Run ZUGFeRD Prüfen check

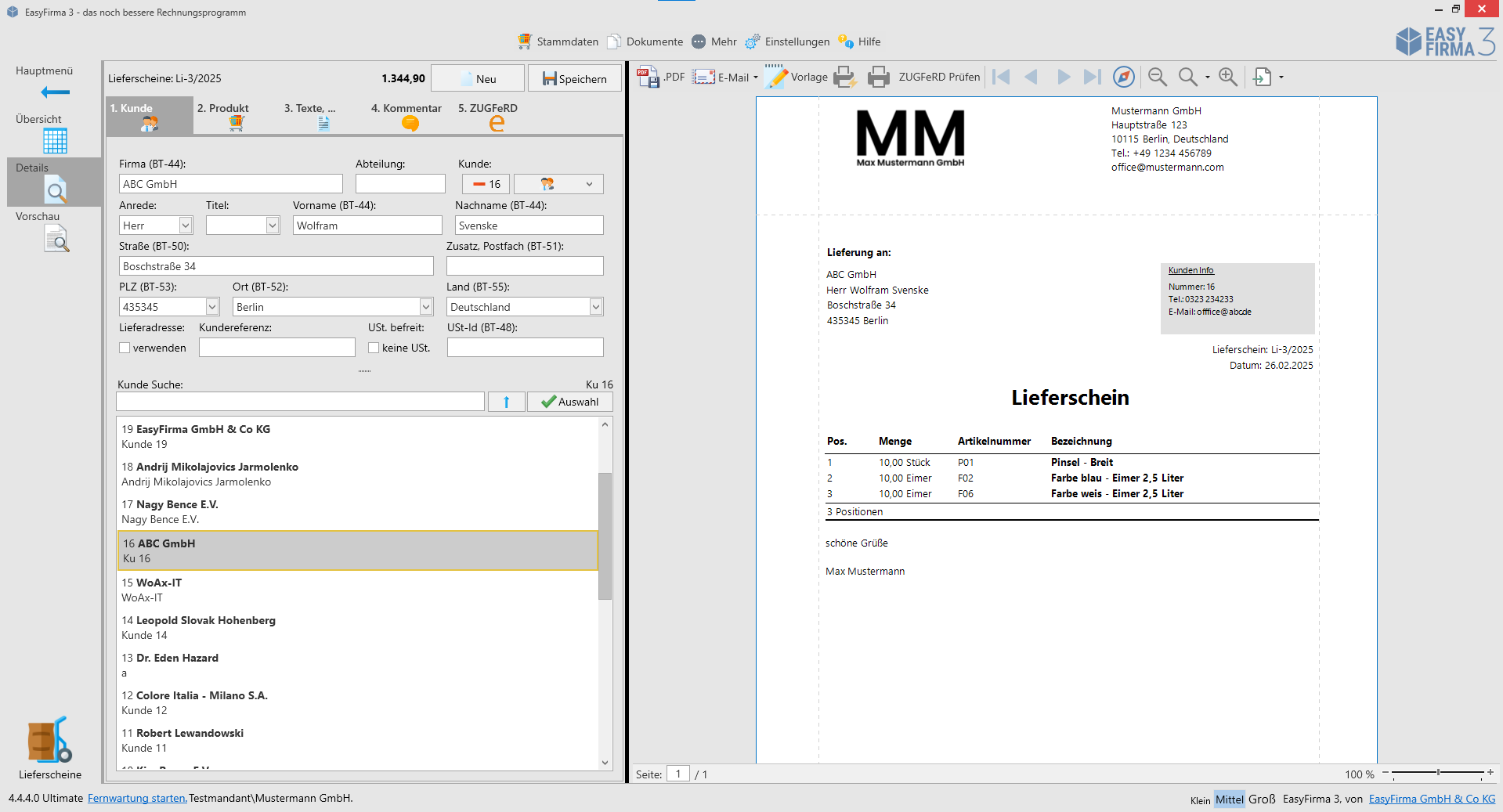click(939, 77)
